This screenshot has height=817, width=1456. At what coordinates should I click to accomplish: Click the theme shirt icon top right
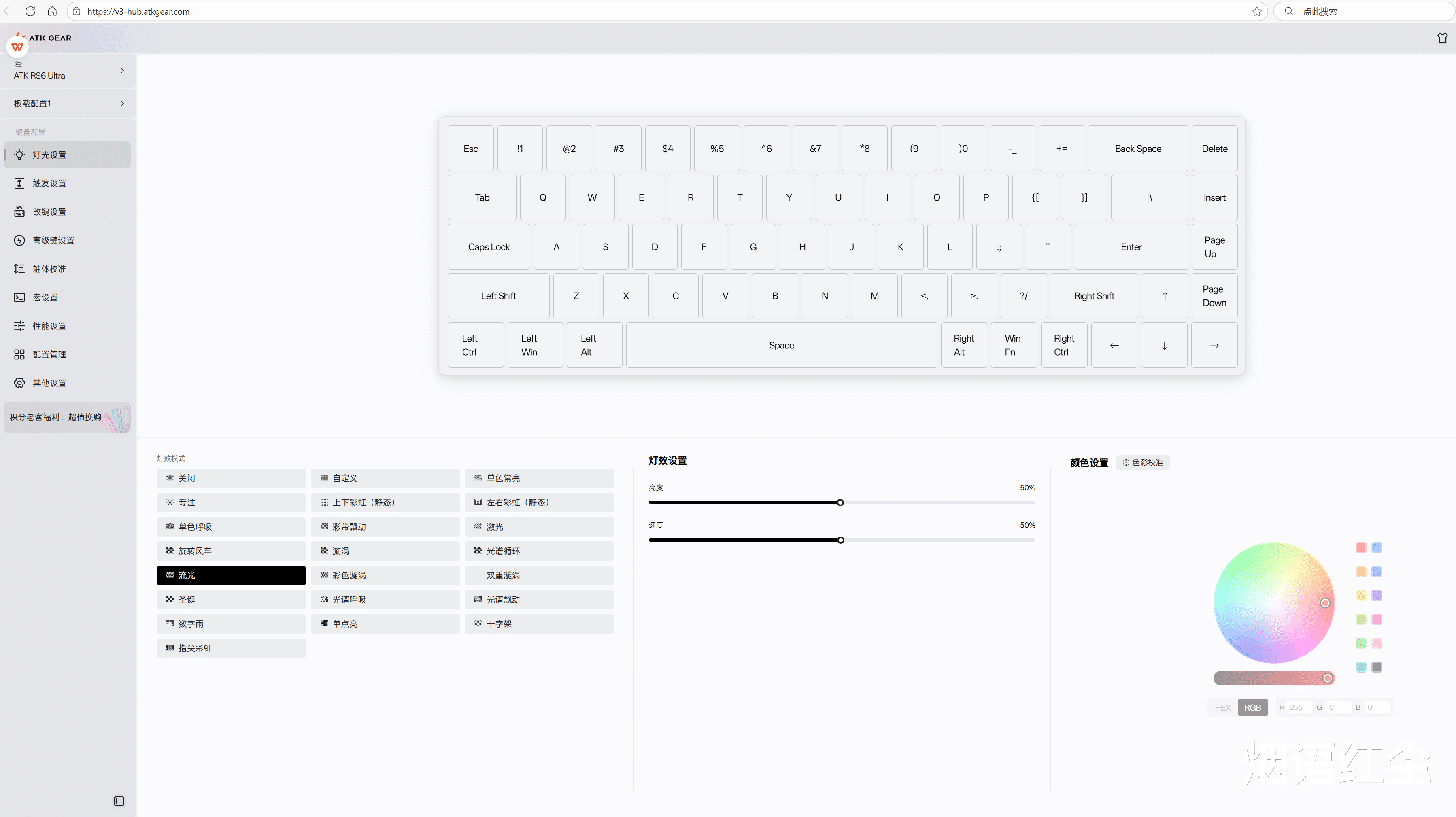coord(1442,38)
